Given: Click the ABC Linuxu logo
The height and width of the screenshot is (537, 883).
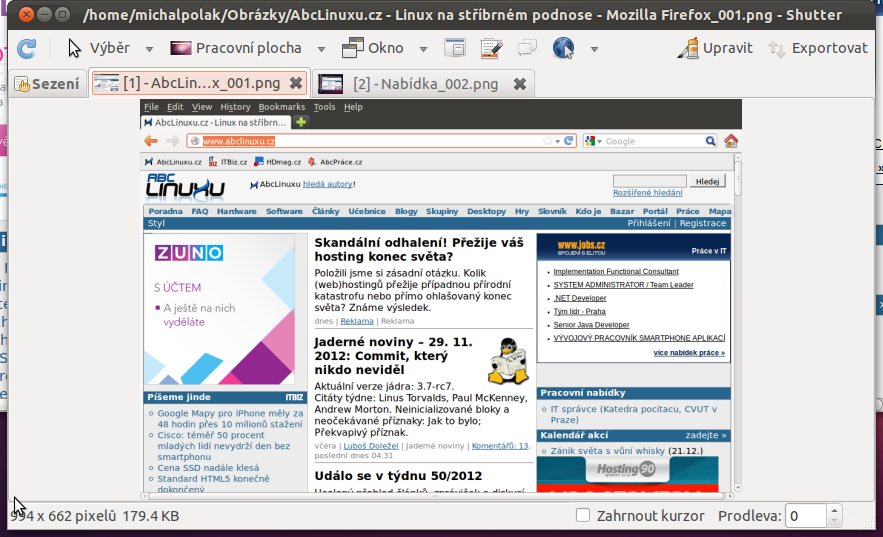Looking at the screenshot, I should click(185, 186).
